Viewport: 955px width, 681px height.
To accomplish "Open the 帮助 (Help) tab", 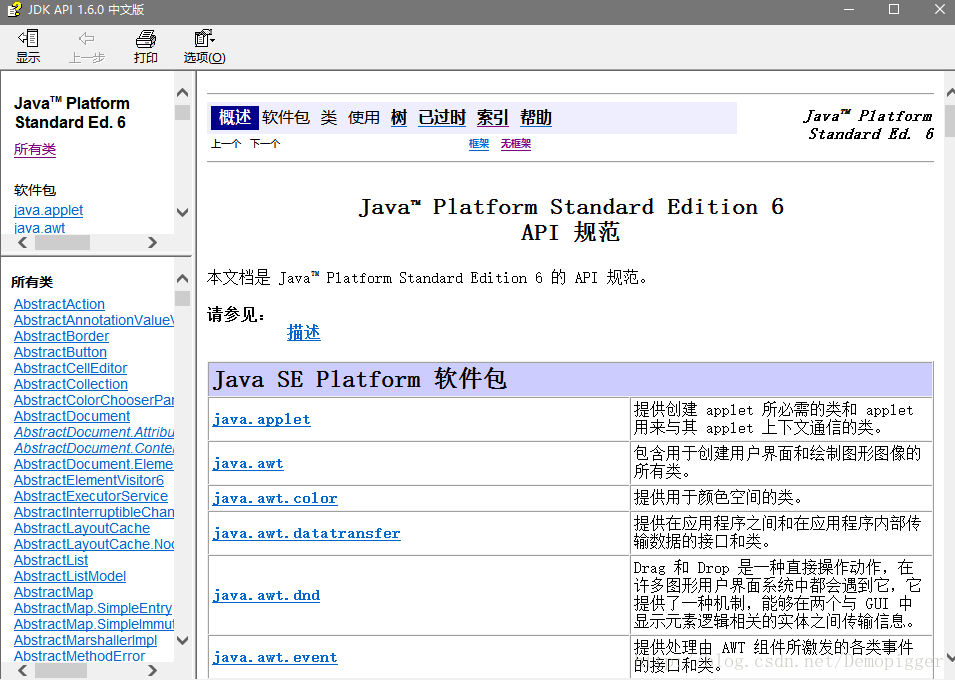I will 535,118.
